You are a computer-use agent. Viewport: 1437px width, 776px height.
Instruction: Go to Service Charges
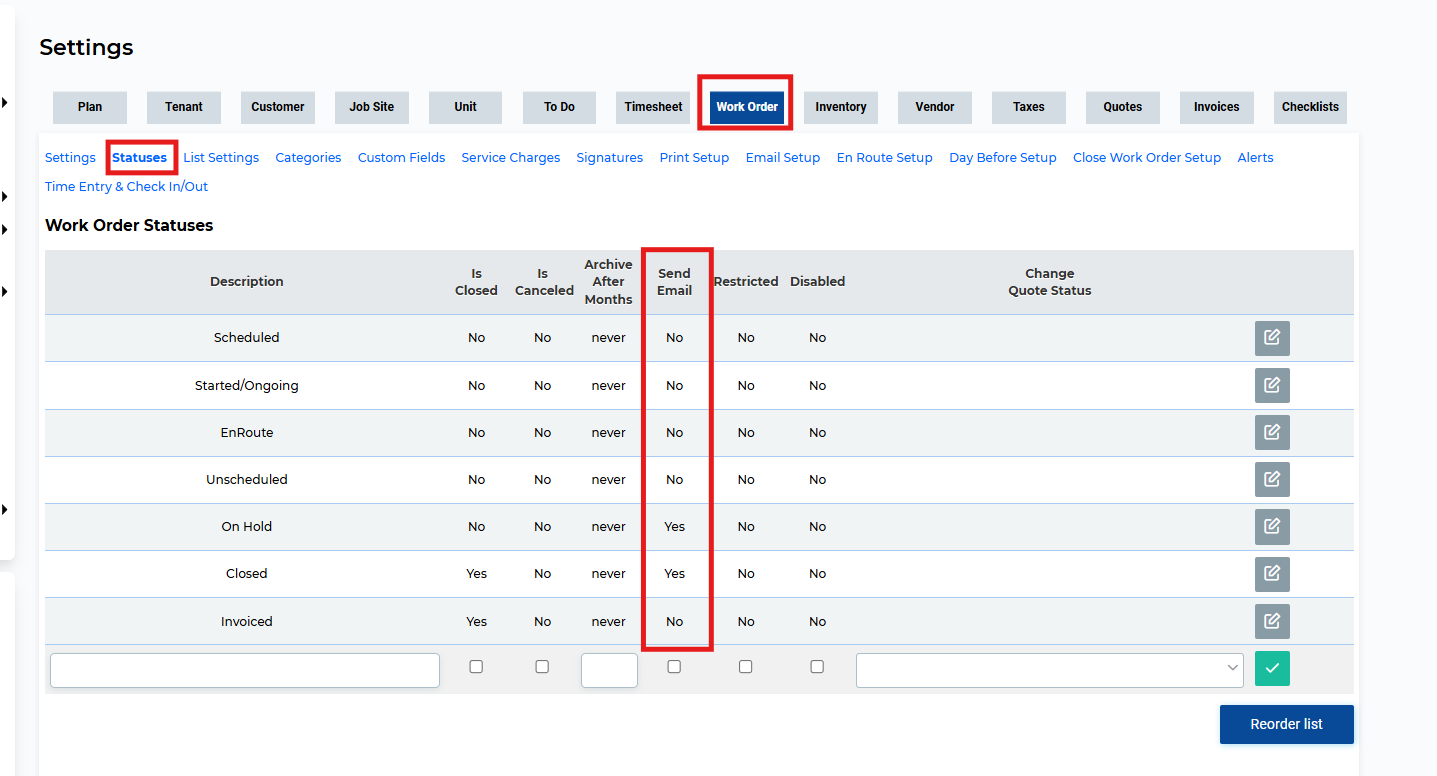point(511,158)
